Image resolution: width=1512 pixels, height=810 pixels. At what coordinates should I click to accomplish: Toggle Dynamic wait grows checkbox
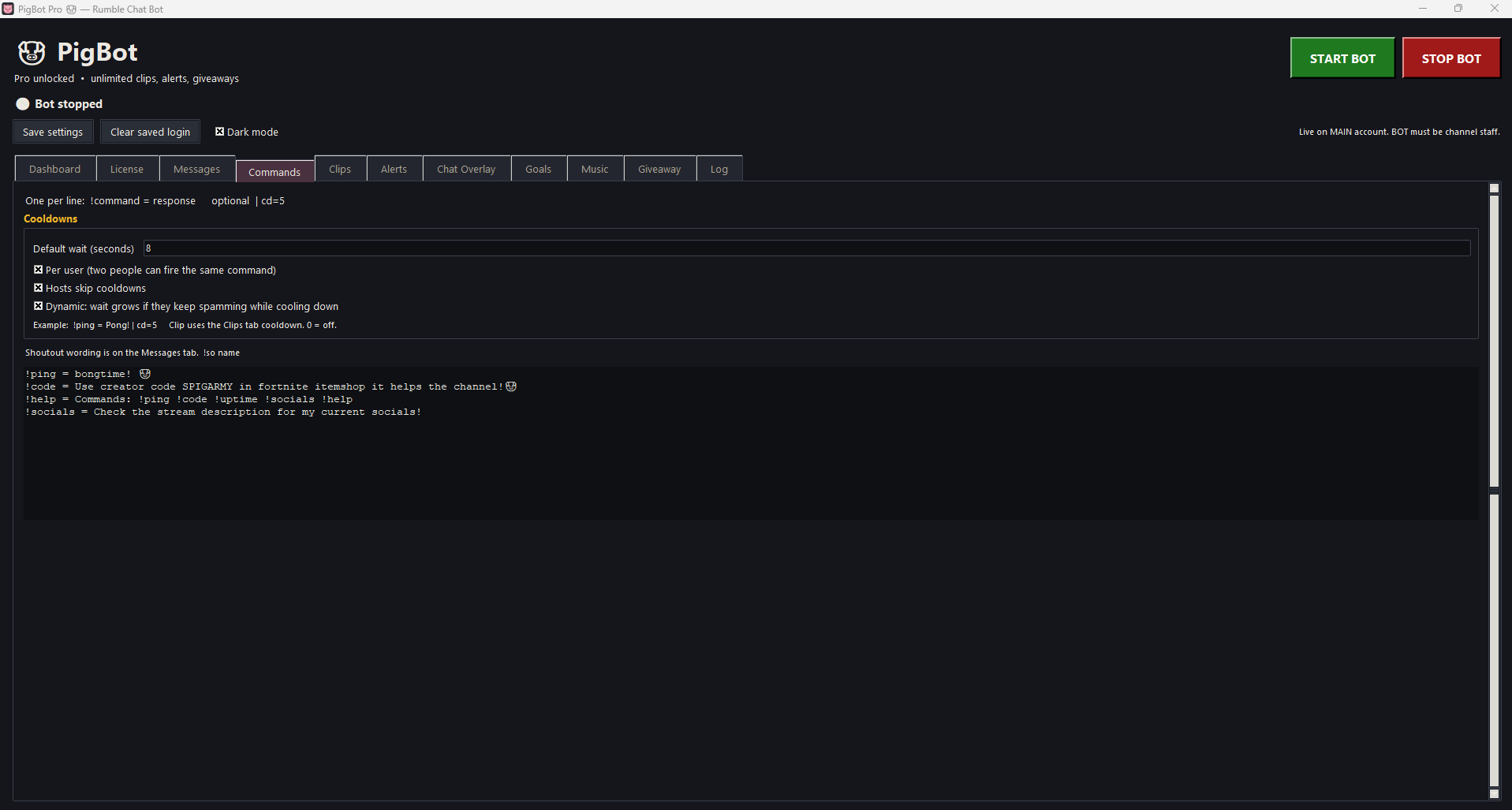(38, 306)
